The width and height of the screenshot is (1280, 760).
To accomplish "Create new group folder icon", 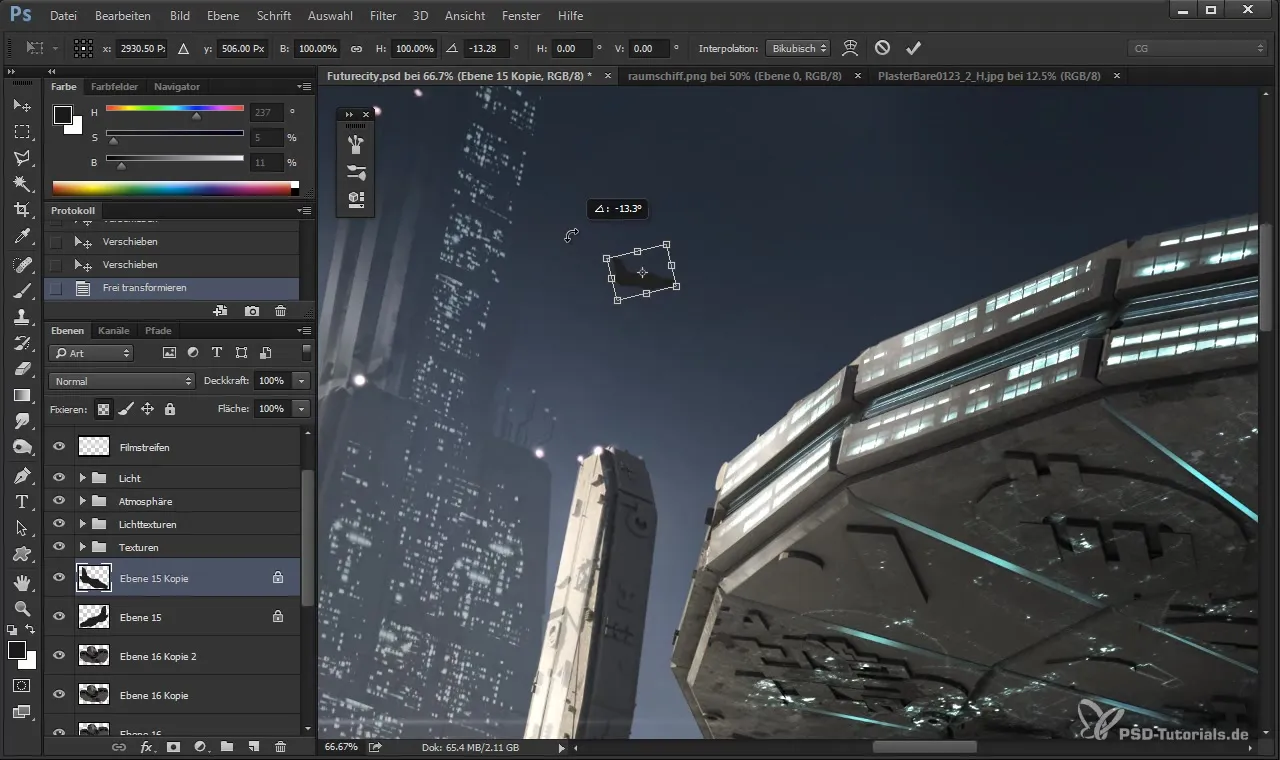I will (x=227, y=747).
